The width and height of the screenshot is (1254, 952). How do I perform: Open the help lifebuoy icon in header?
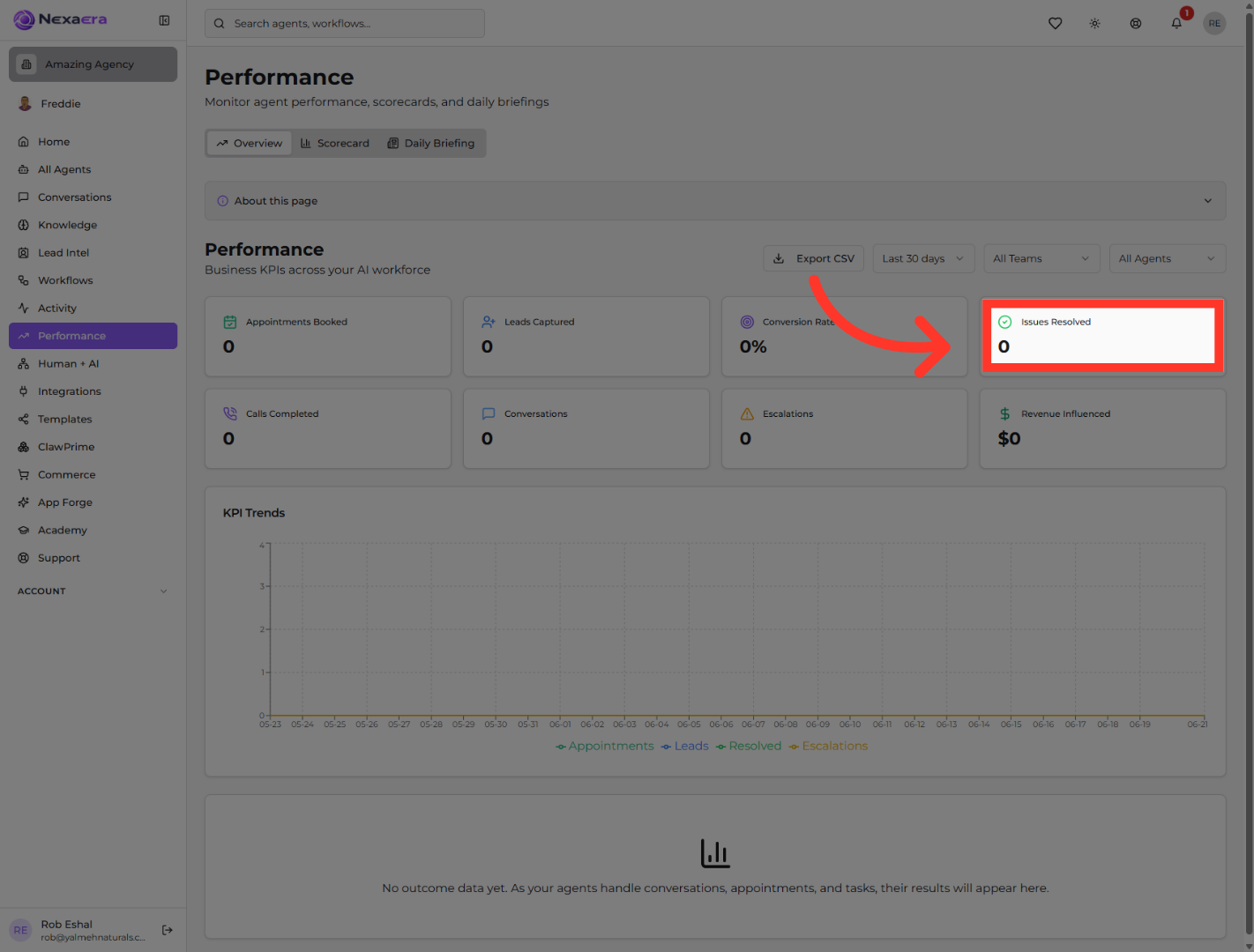point(1136,24)
